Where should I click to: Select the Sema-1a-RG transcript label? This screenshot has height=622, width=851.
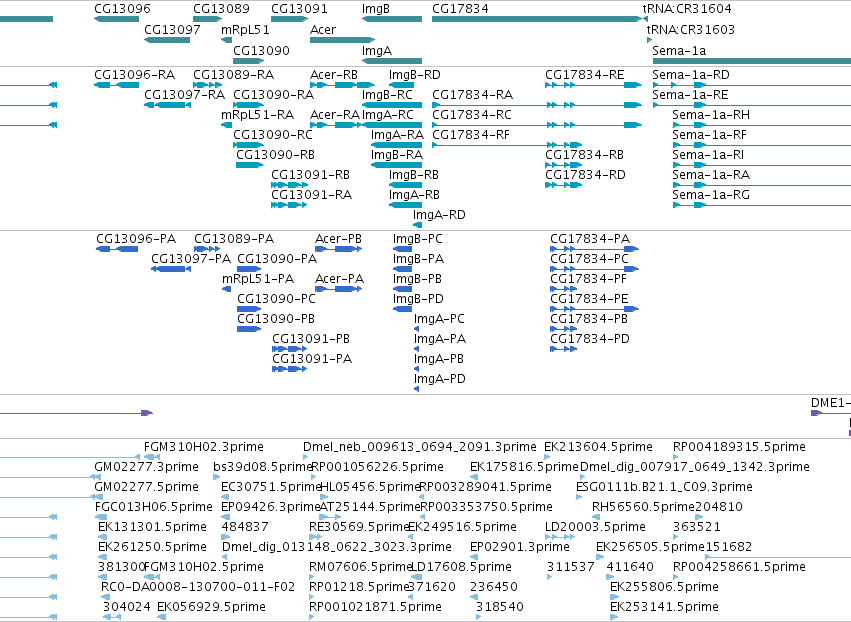coord(711,195)
